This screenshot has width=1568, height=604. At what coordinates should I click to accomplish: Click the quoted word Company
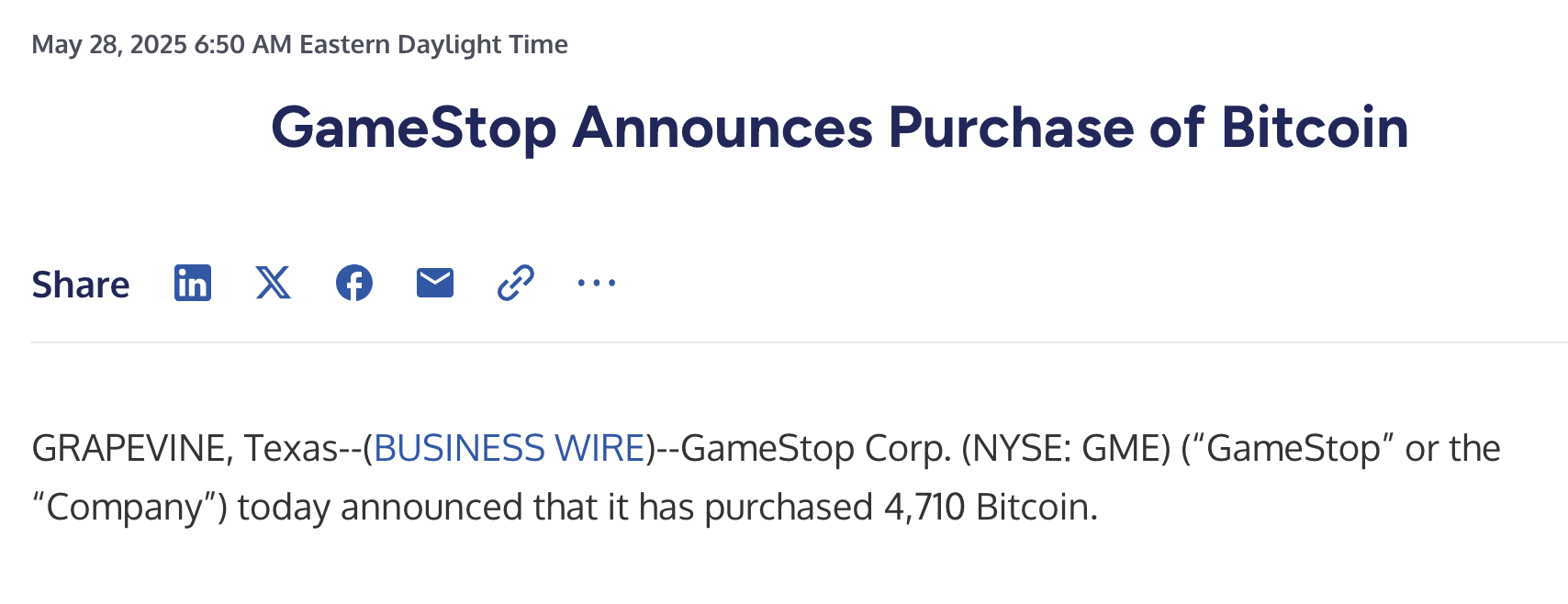pyautogui.click(x=123, y=507)
